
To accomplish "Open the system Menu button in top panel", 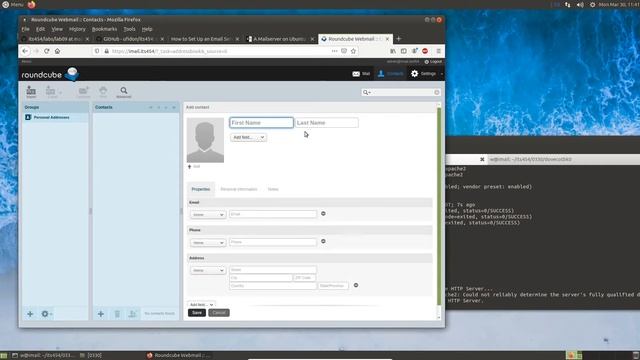I will coord(13,4).
